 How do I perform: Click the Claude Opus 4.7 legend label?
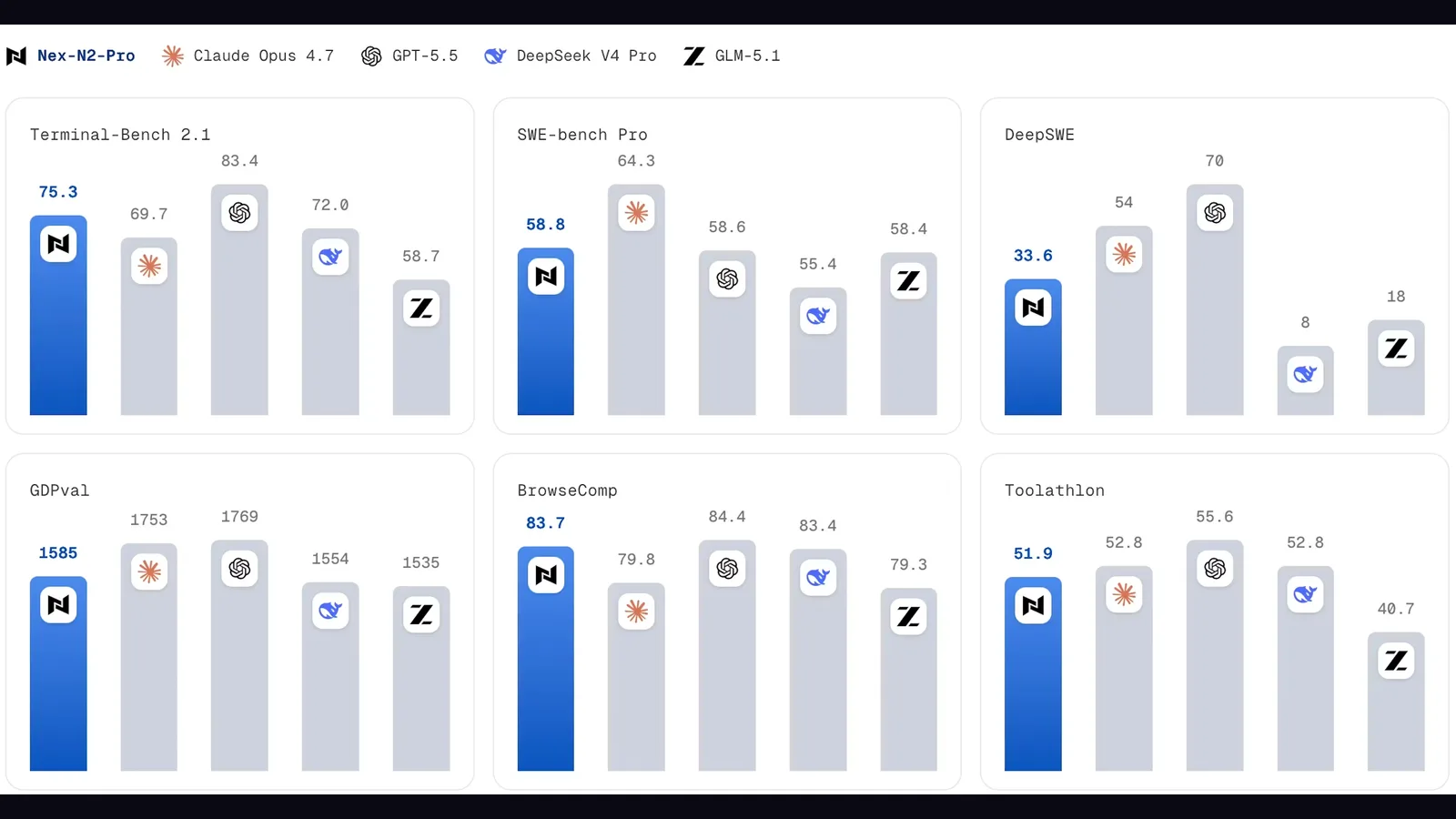point(264,56)
